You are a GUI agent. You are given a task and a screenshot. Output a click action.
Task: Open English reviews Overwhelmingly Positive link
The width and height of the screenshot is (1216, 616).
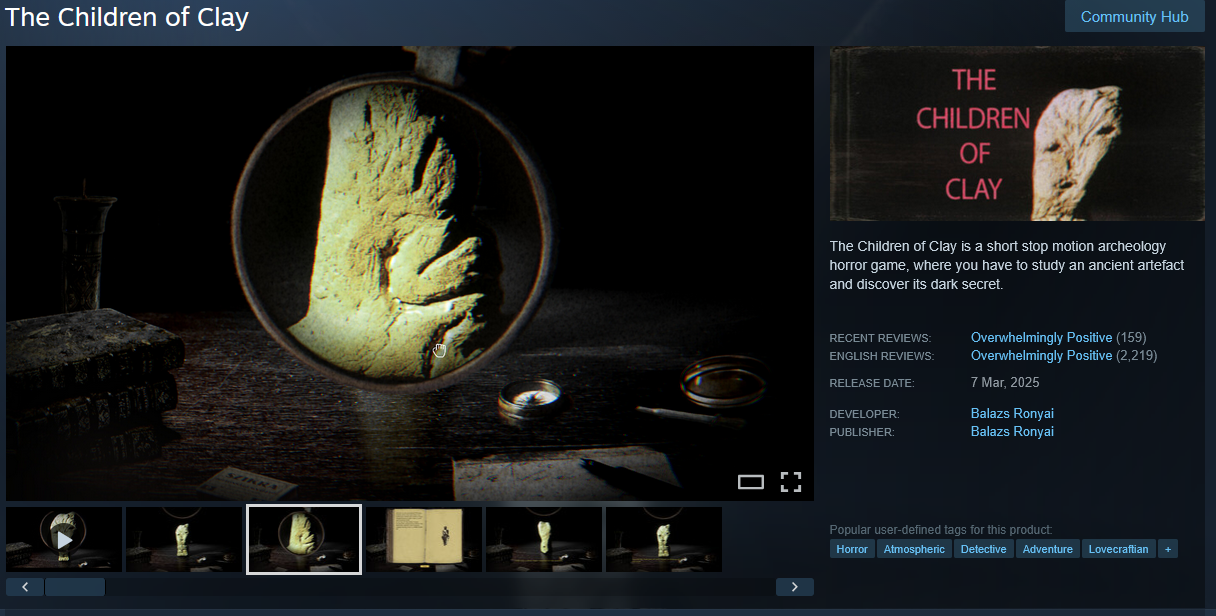click(x=1041, y=356)
